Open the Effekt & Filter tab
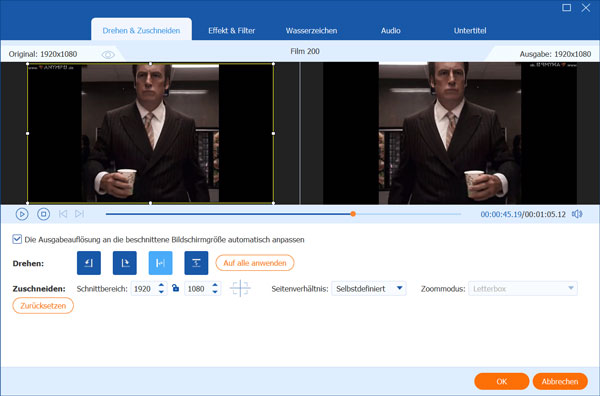Viewport: 600px width, 396px height. (x=232, y=31)
